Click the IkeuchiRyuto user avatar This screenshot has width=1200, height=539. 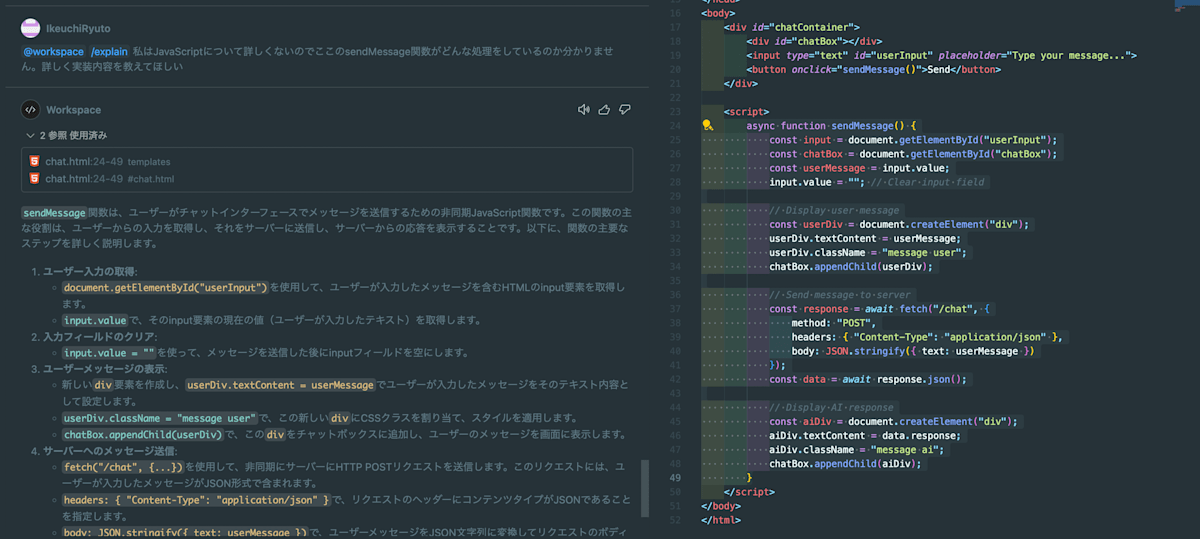coord(31,30)
